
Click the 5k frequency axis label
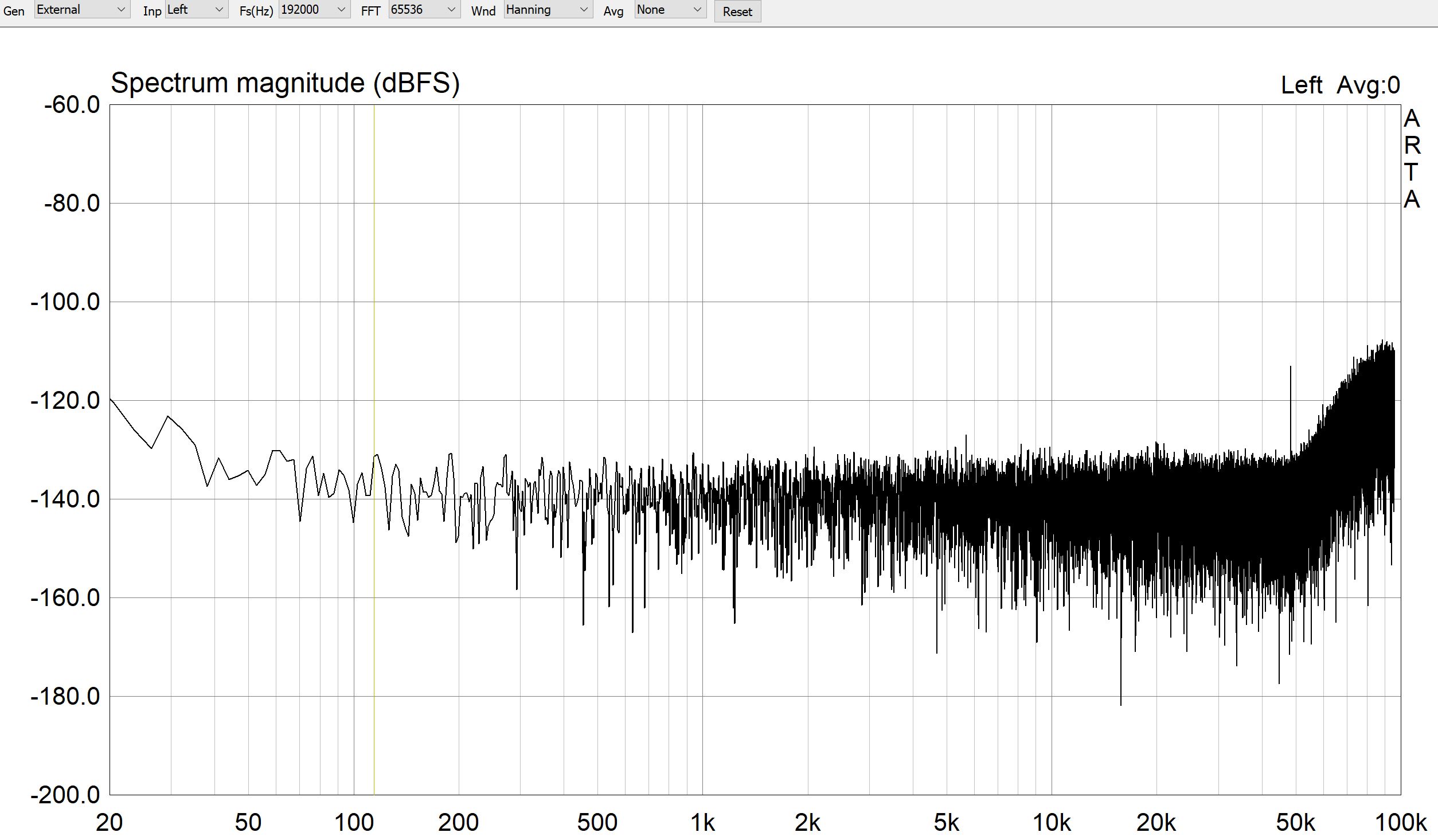point(946,823)
